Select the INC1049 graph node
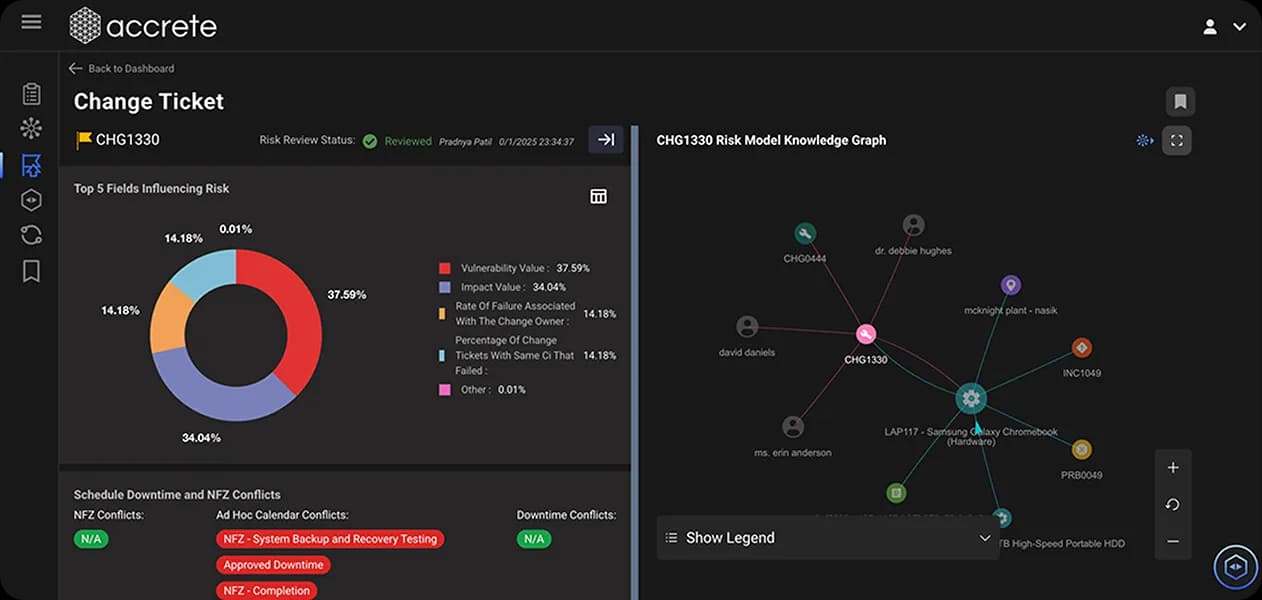This screenshot has height=600, width=1262. point(1081,348)
